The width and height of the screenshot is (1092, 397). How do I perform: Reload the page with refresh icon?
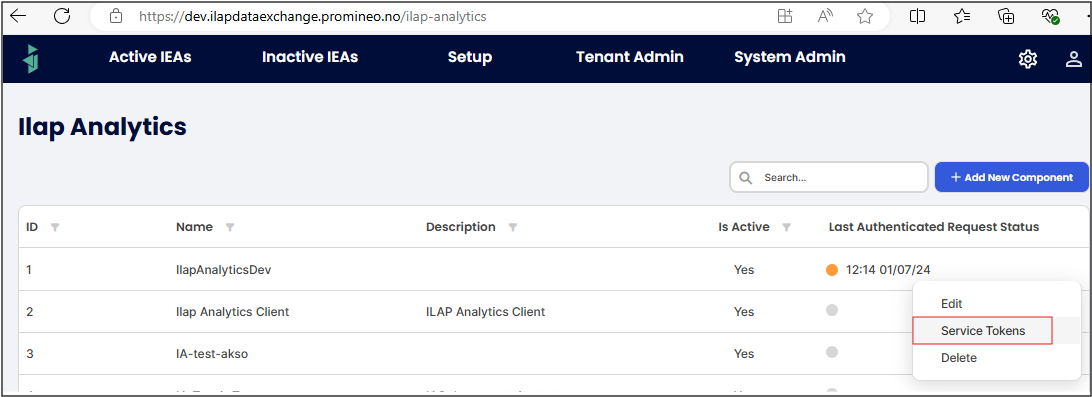point(62,16)
